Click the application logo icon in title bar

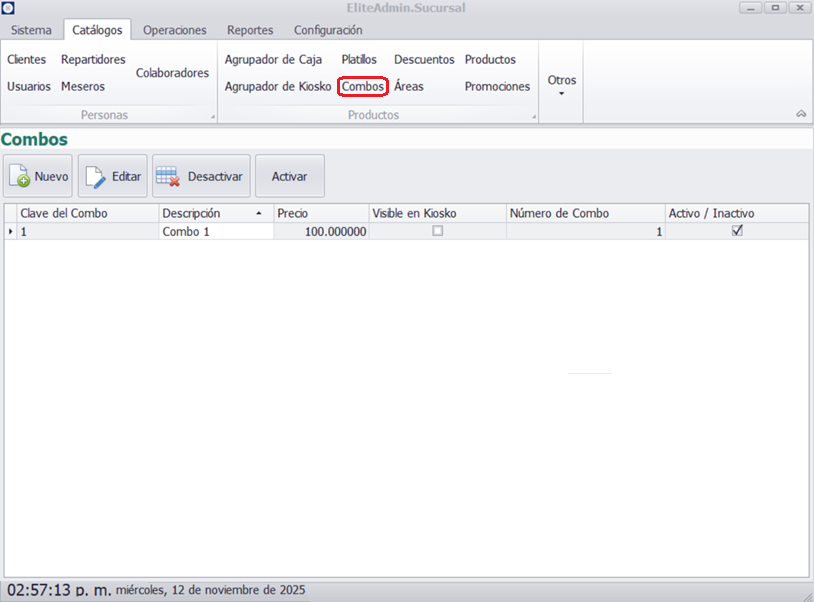pyautogui.click(x=9, y=8)
